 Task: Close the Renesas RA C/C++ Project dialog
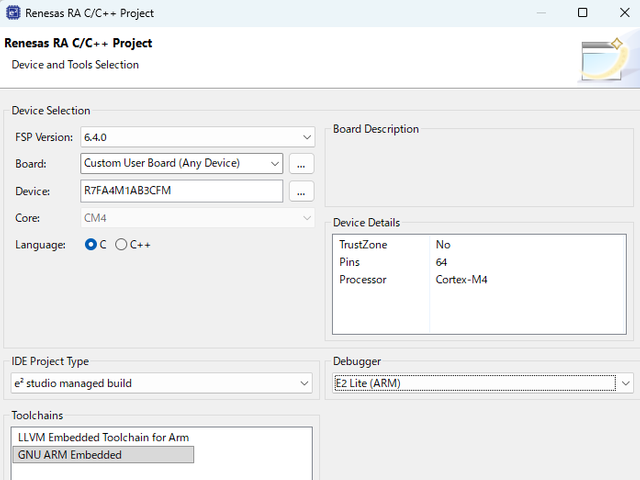pos(624,13)
